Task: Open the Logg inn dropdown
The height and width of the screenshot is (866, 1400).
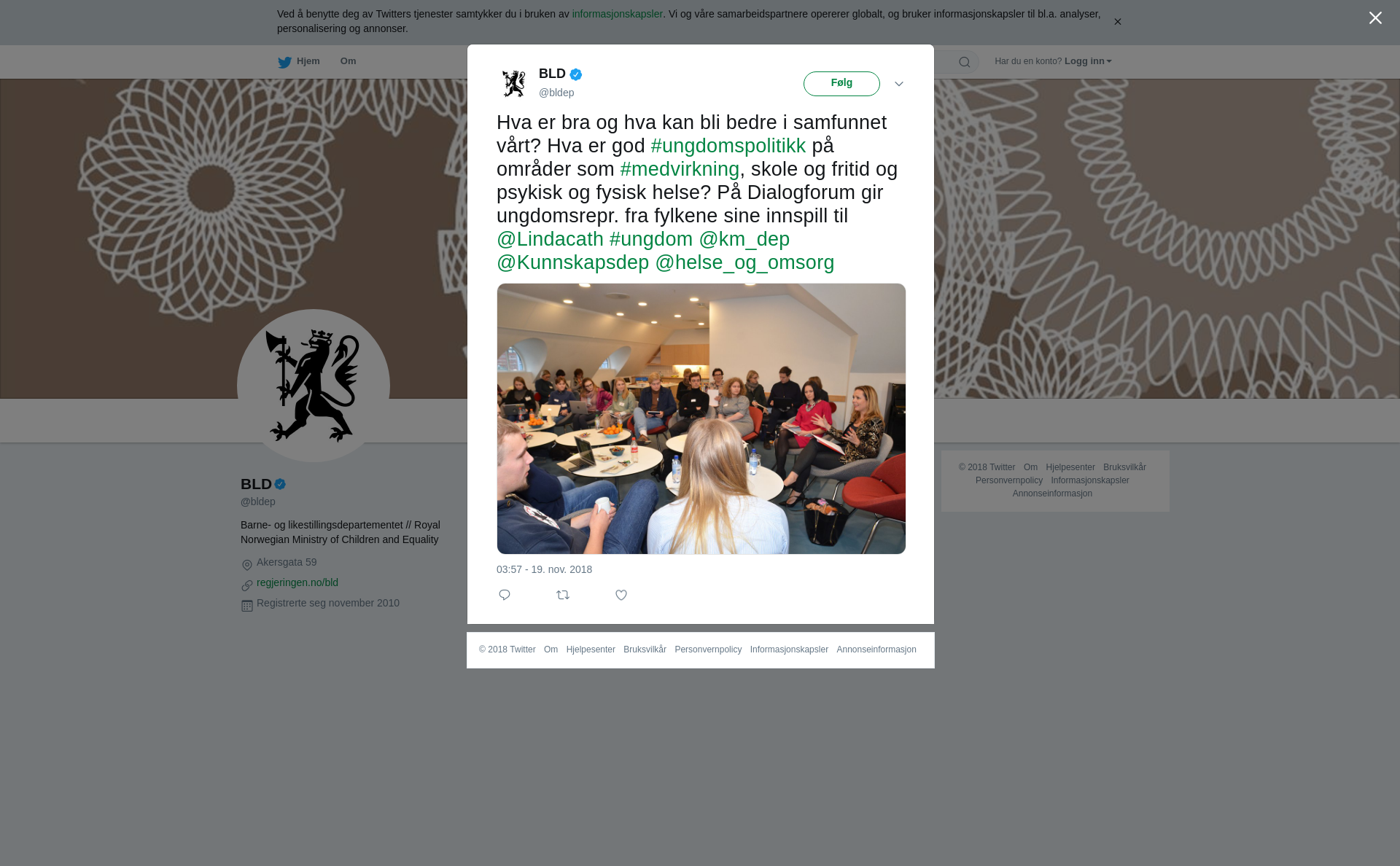Action: pyautogui.click(x=1088, y=61)
